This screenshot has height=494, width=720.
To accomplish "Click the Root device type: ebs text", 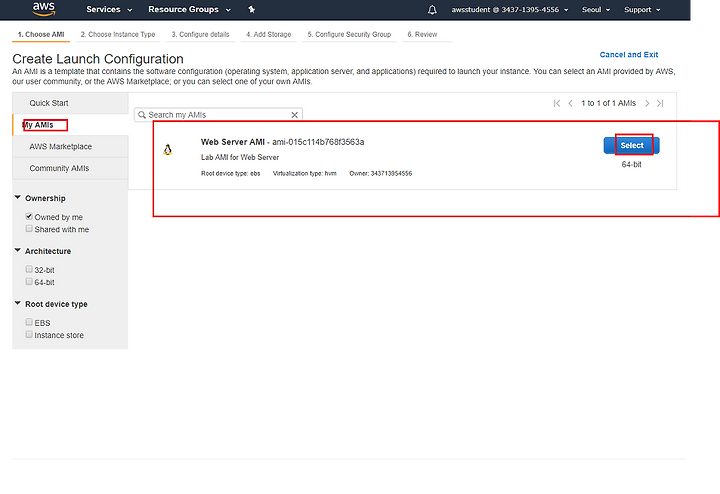I will (x=231, y=174).
